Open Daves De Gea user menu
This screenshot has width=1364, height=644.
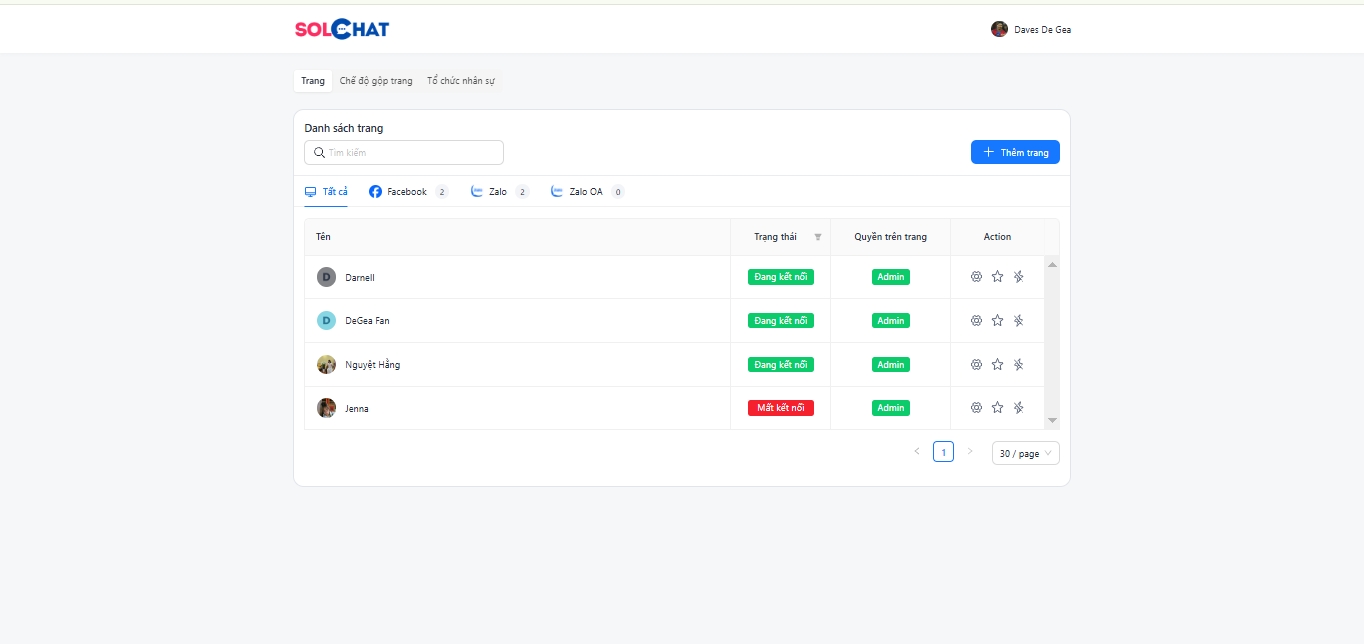pos(1031,29)
